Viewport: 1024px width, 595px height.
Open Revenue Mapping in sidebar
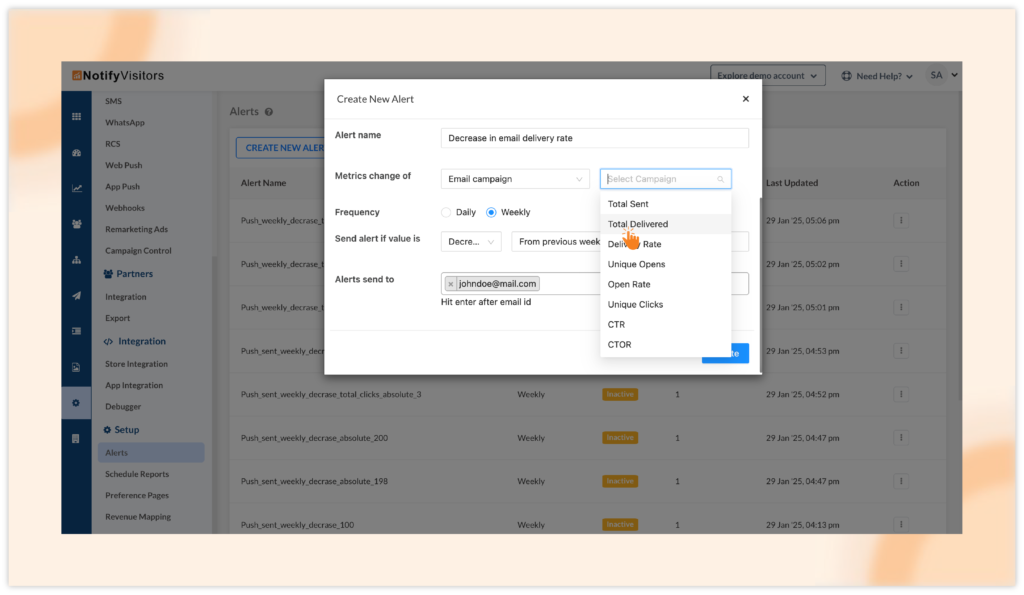tap(138, 517)
